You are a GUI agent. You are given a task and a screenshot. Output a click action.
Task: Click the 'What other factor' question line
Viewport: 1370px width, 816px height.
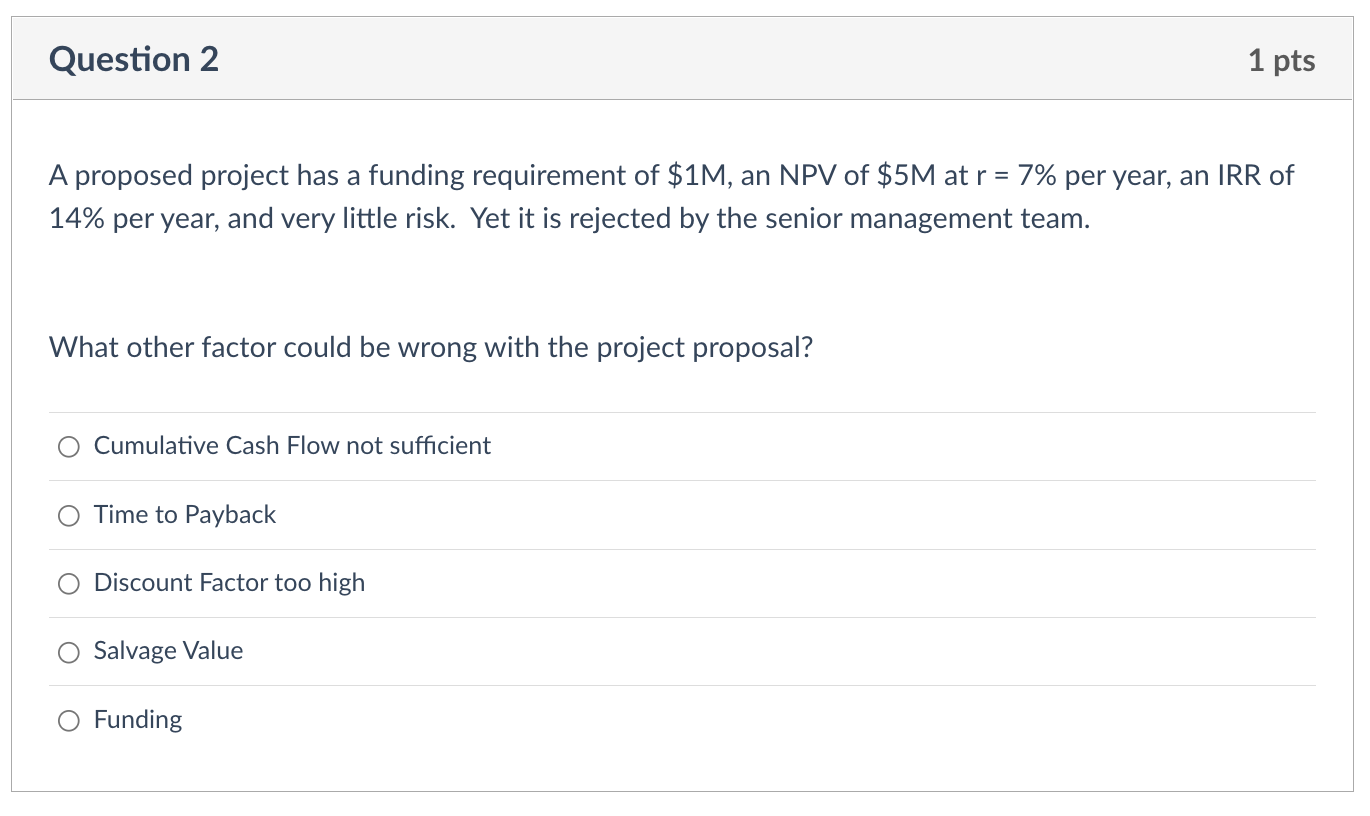tap(430, 347)
